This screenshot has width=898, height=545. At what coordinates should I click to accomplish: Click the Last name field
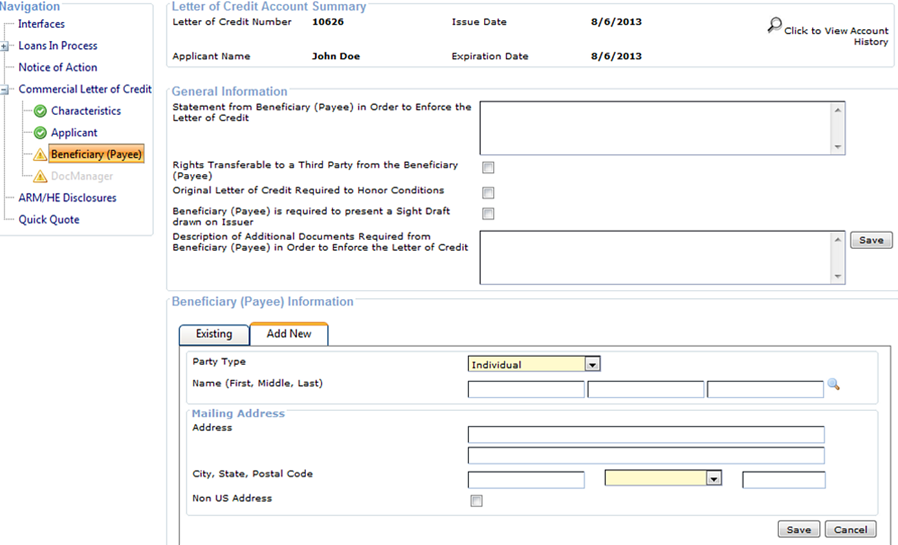point(765,389)
